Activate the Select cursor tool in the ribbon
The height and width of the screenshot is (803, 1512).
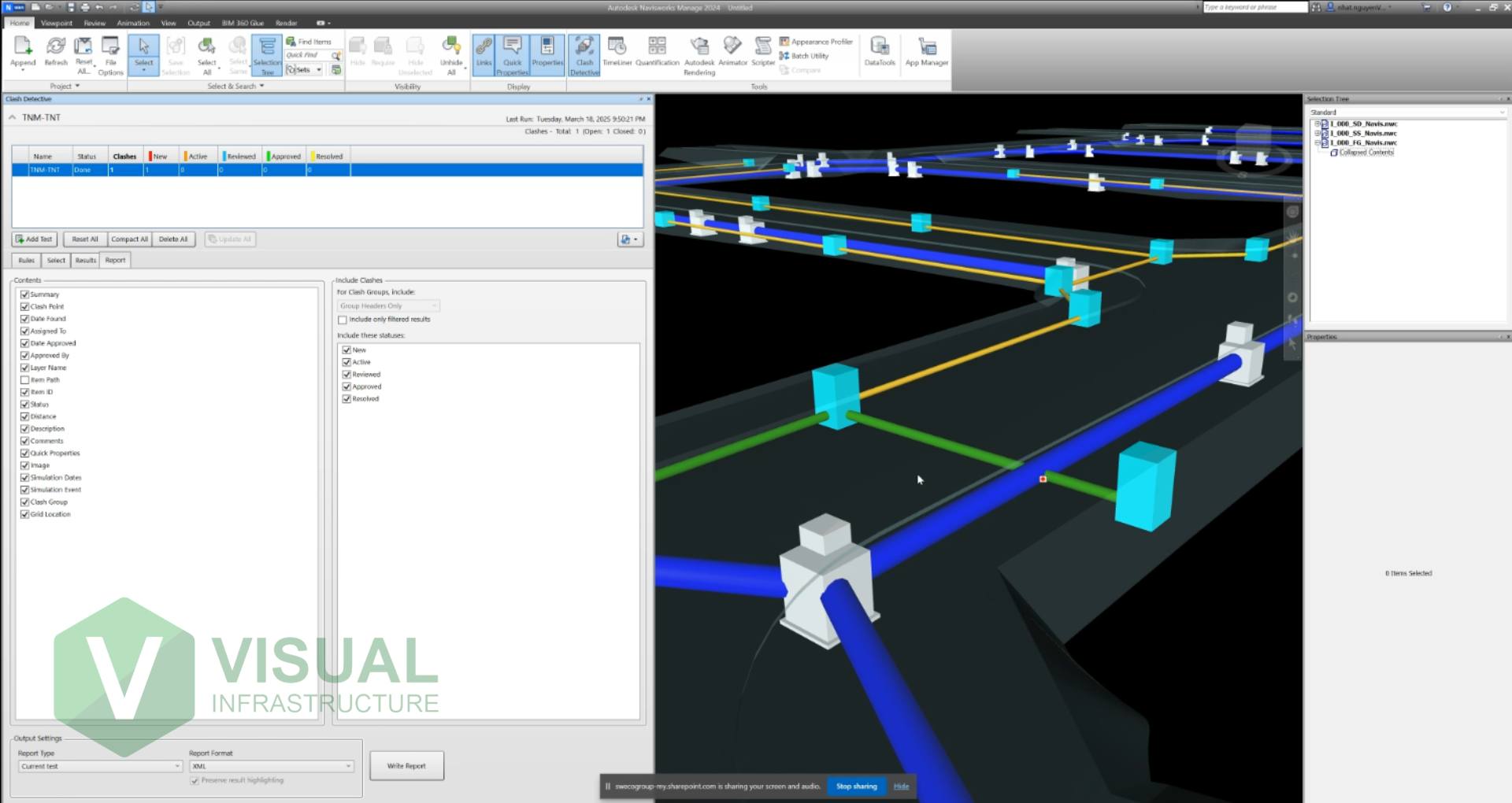coord(143,54)
